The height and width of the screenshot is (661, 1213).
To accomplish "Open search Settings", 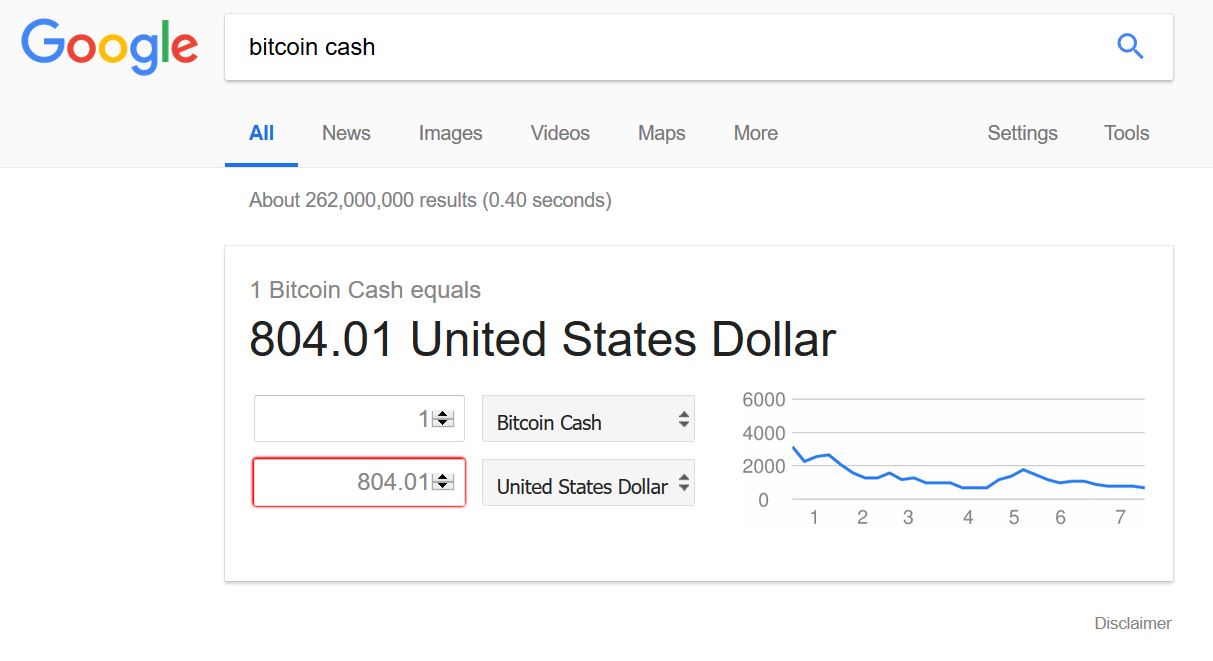I will [x=1022, y=133].
